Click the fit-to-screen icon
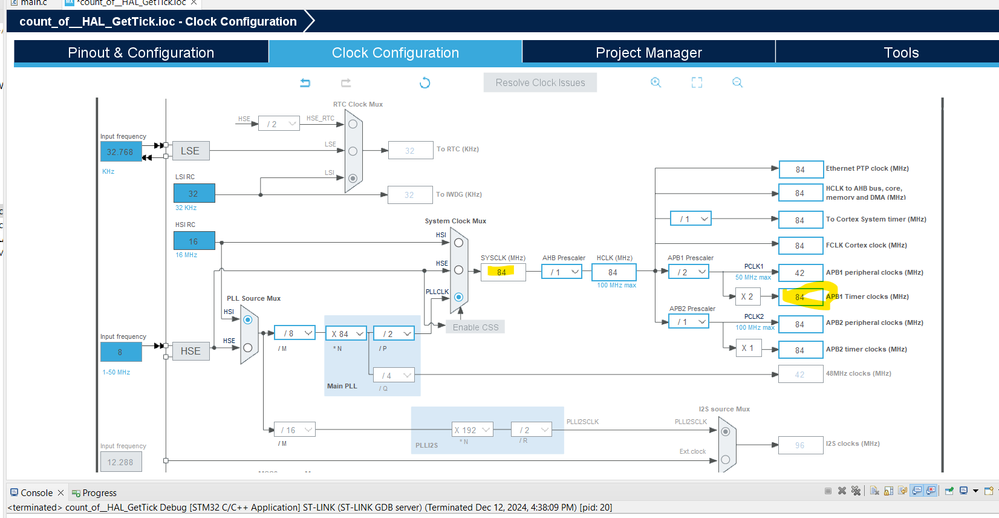Image resolution: width=999 pixels, height=518 pixels. point(696,83)
